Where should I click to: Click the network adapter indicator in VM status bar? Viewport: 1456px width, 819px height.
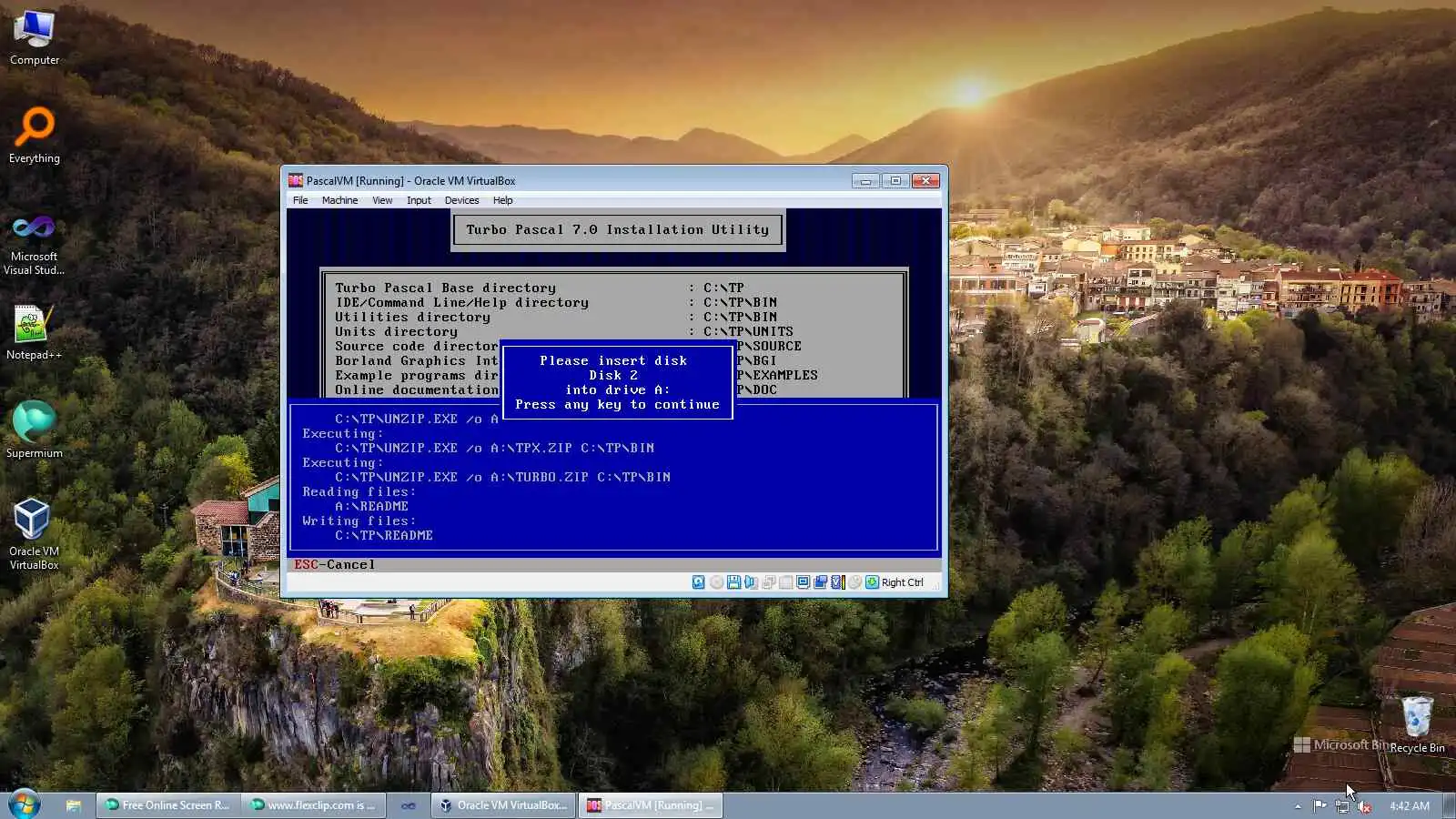768,582
